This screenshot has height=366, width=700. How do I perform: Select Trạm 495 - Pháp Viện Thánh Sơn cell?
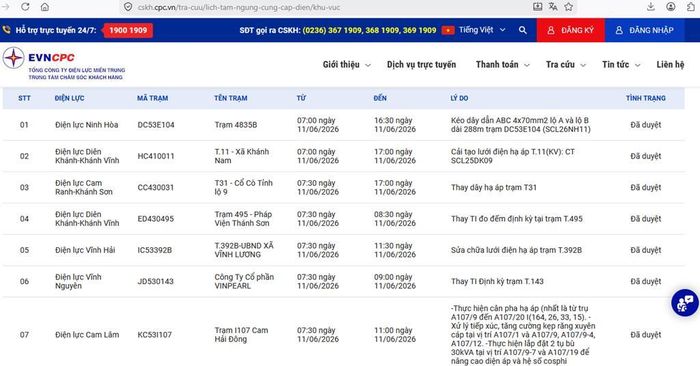point(243,219)
